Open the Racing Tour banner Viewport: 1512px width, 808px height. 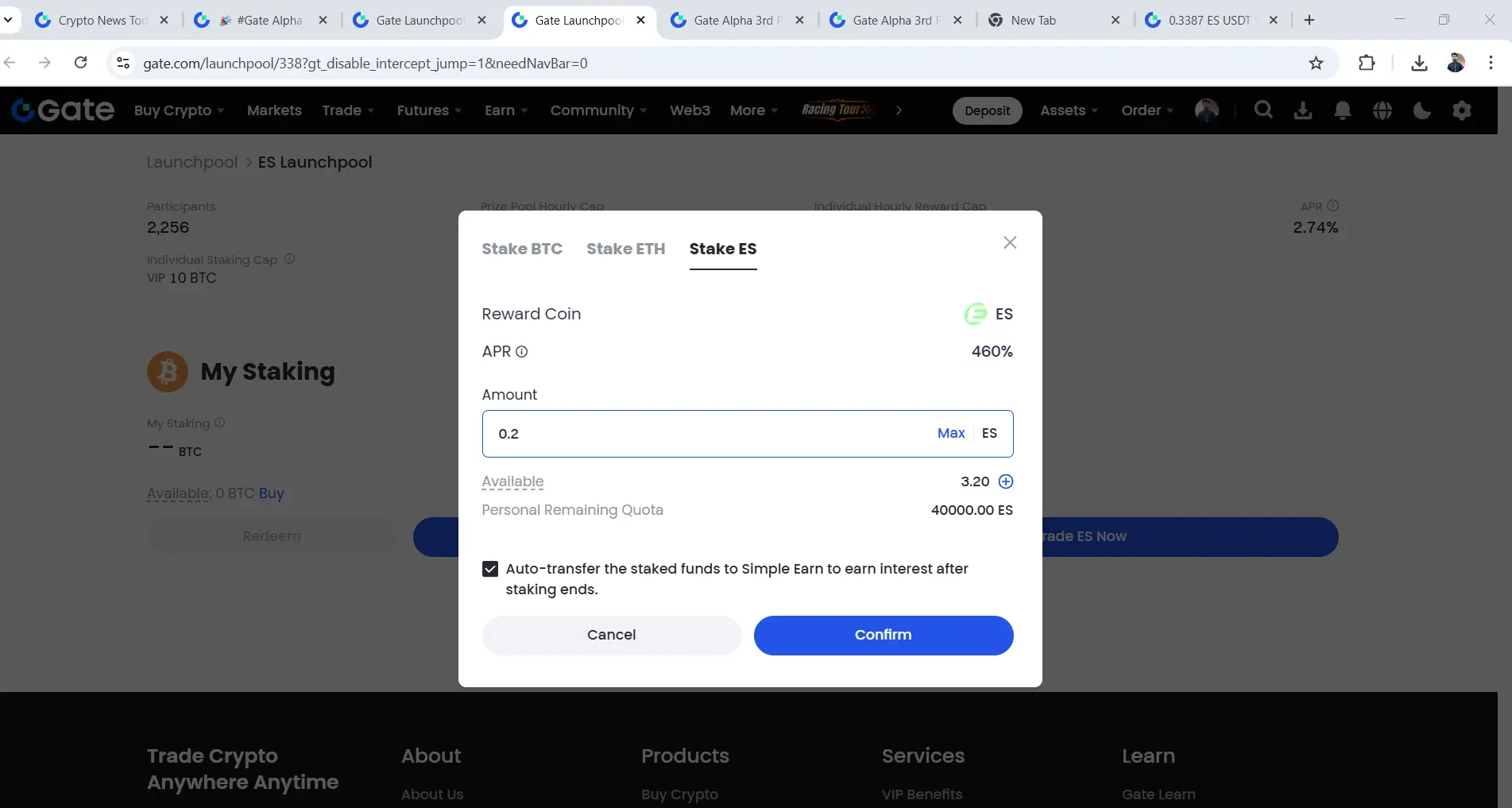(x=837, y=110)
